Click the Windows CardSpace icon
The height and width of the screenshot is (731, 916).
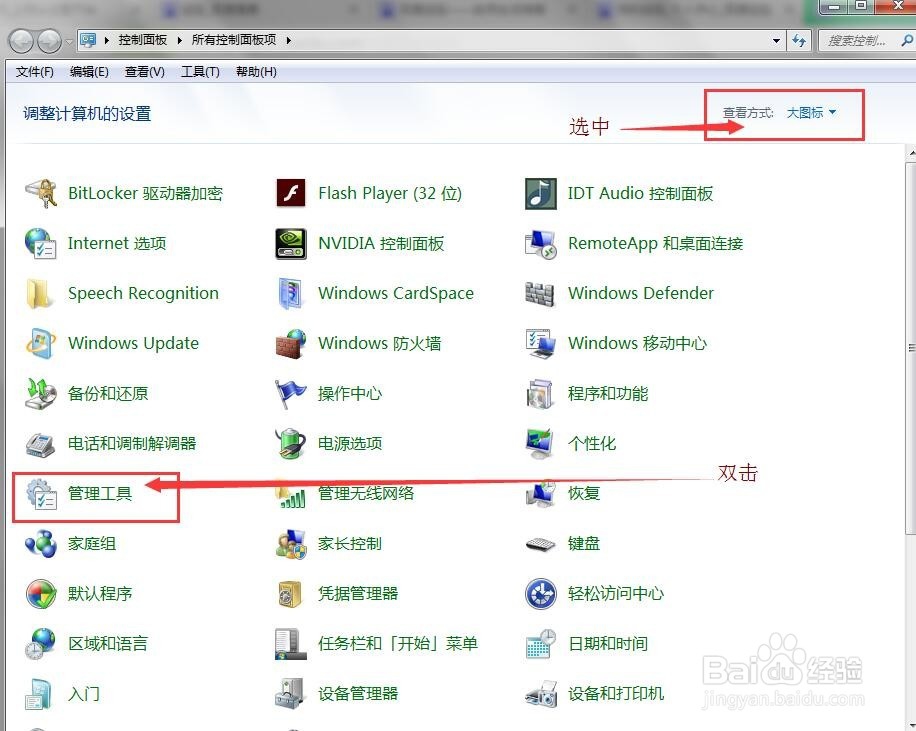(x=291, y=293)
